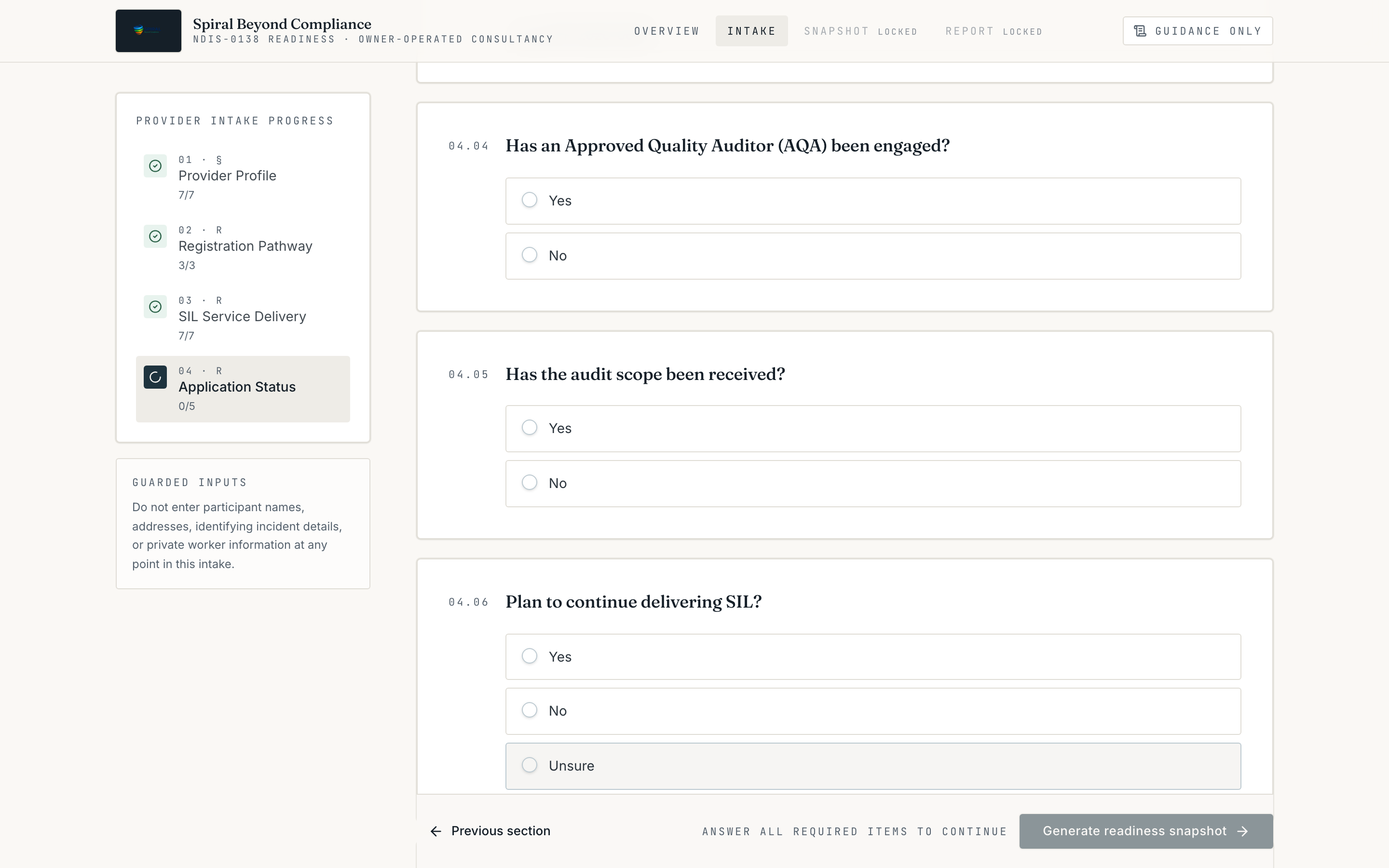Click the left arrow beside Previous section
Image resolution: width=1389 pixels, height=868 pixels.
click(436, 831)
